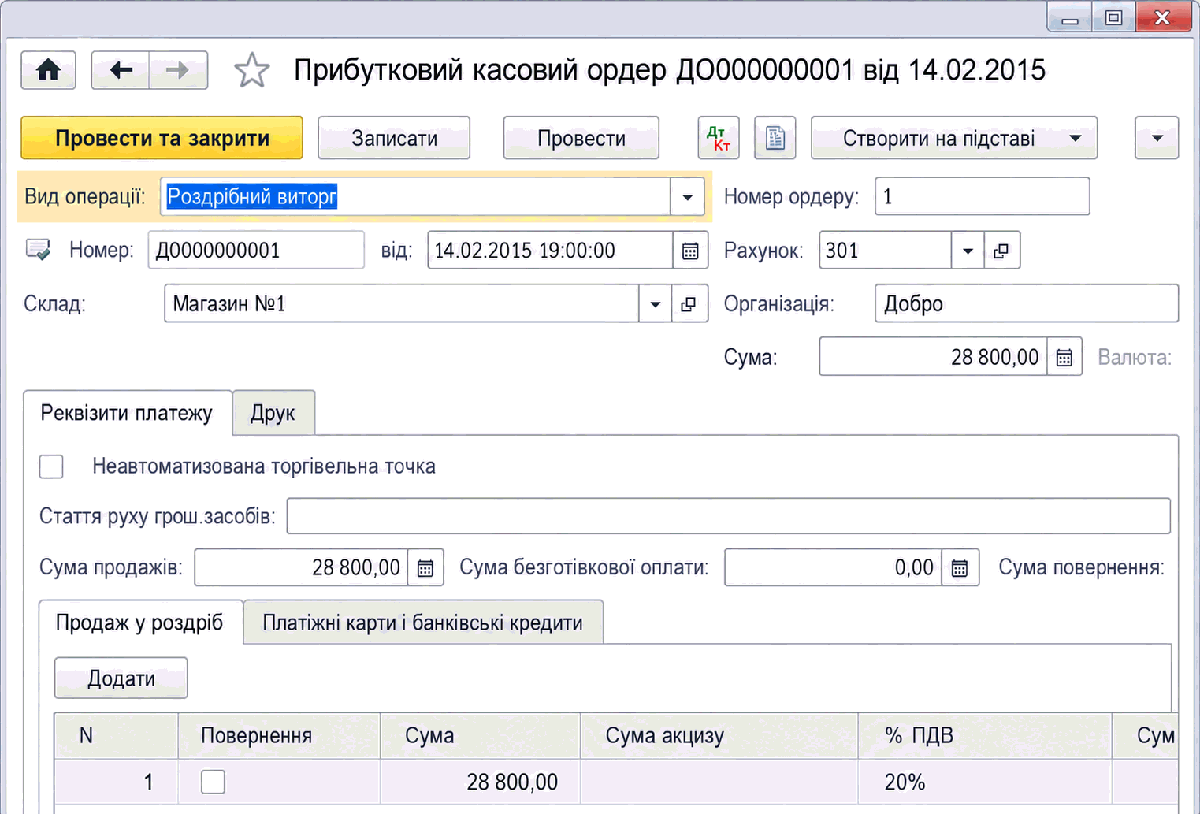1200x814 pixels.
Task: Open calendar picker for document date
Action: (x=689, y=251)
